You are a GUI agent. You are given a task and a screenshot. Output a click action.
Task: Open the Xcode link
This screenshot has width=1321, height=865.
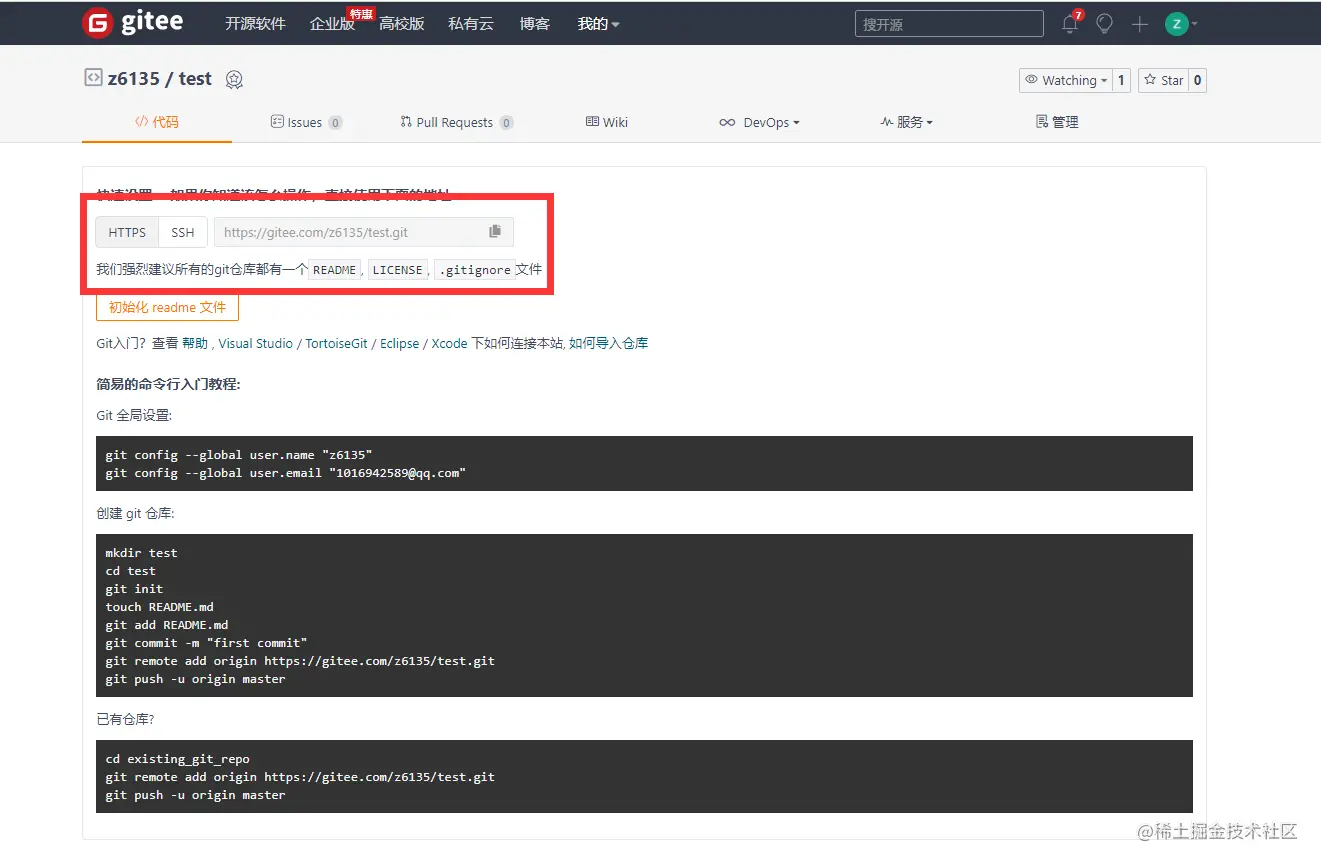450,343
